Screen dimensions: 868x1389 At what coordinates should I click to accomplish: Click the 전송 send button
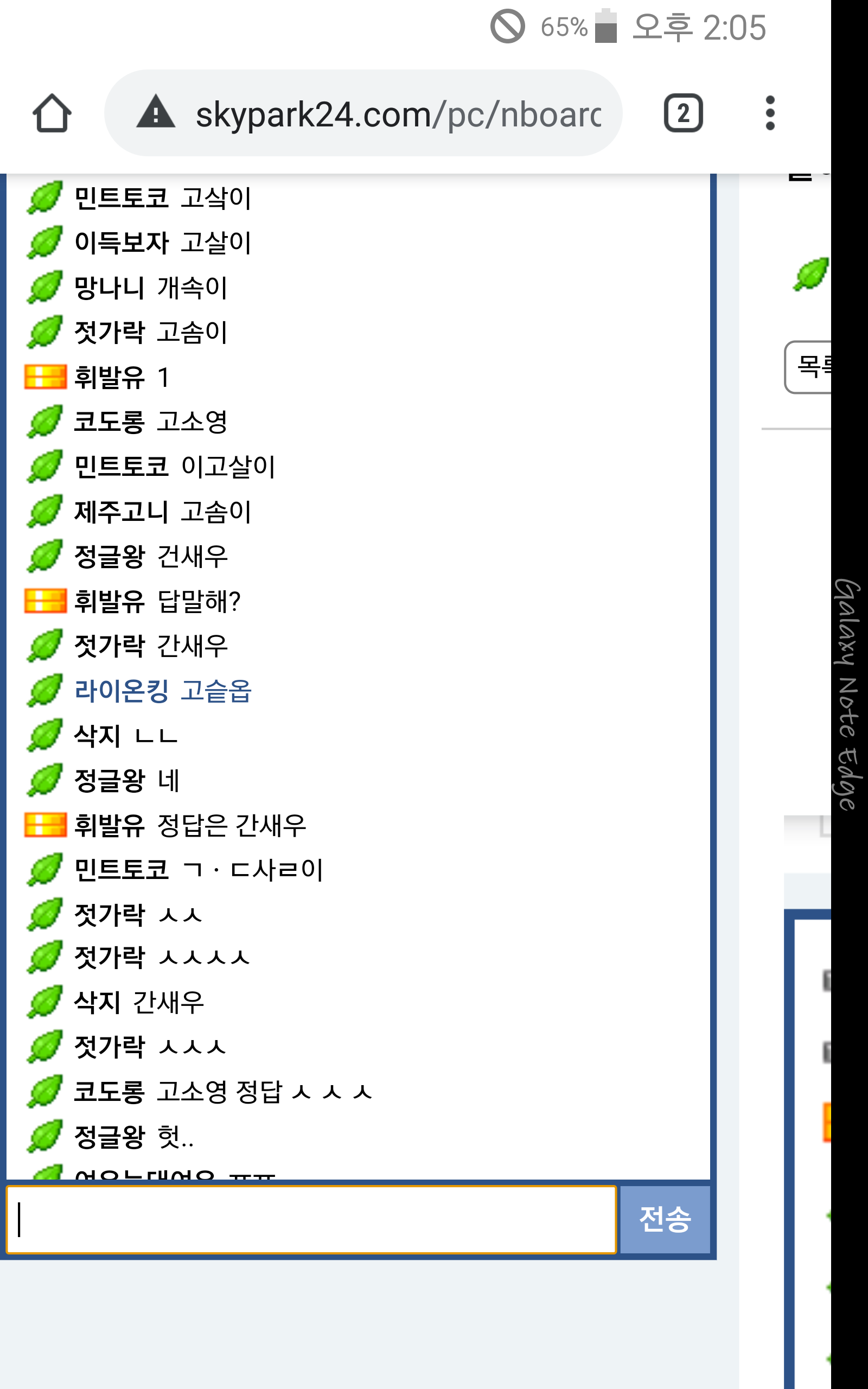tap(665, 1219)
